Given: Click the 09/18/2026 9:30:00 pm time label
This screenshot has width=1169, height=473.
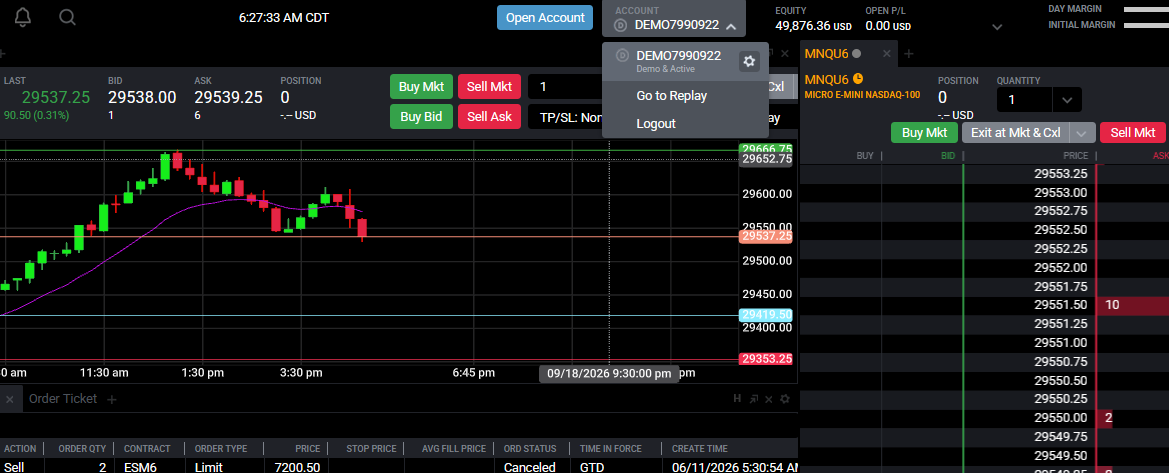Looking at the screenshot, I should pos(609,374).
